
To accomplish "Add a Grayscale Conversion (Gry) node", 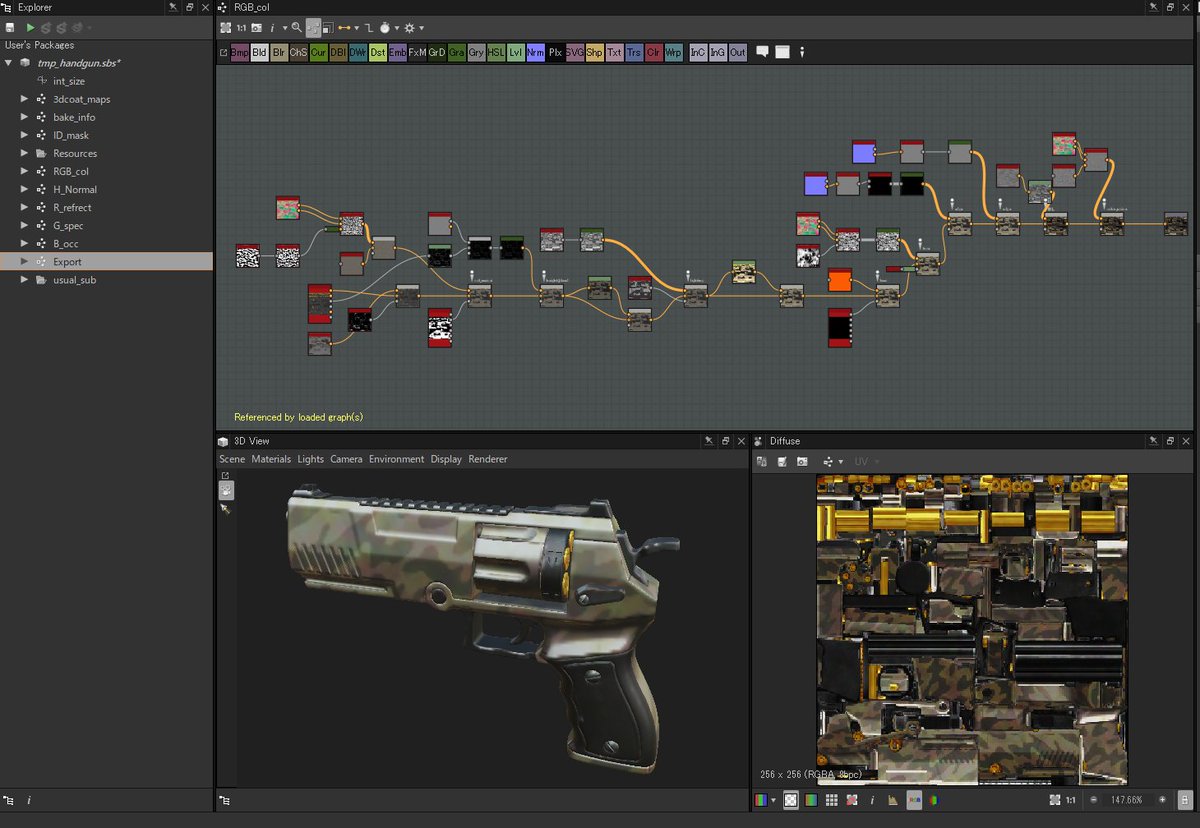I will [476, 52].
